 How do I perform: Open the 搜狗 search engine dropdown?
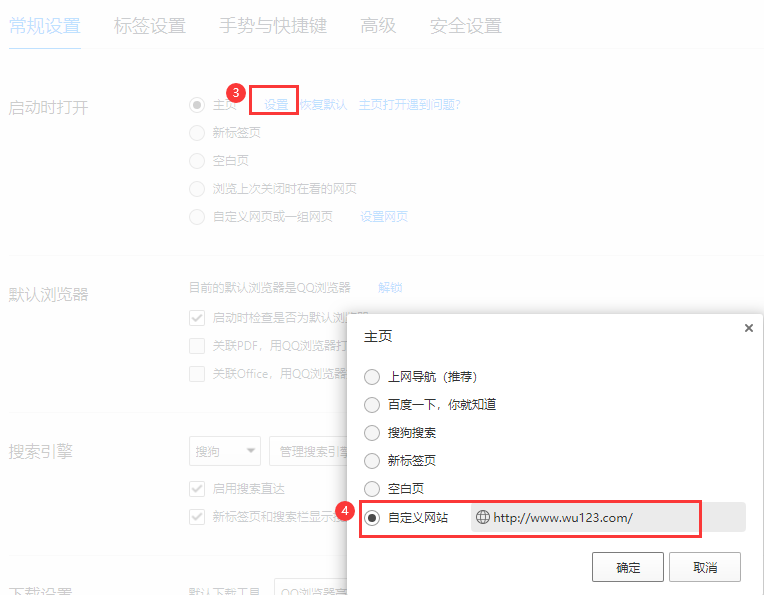[225, 451]
